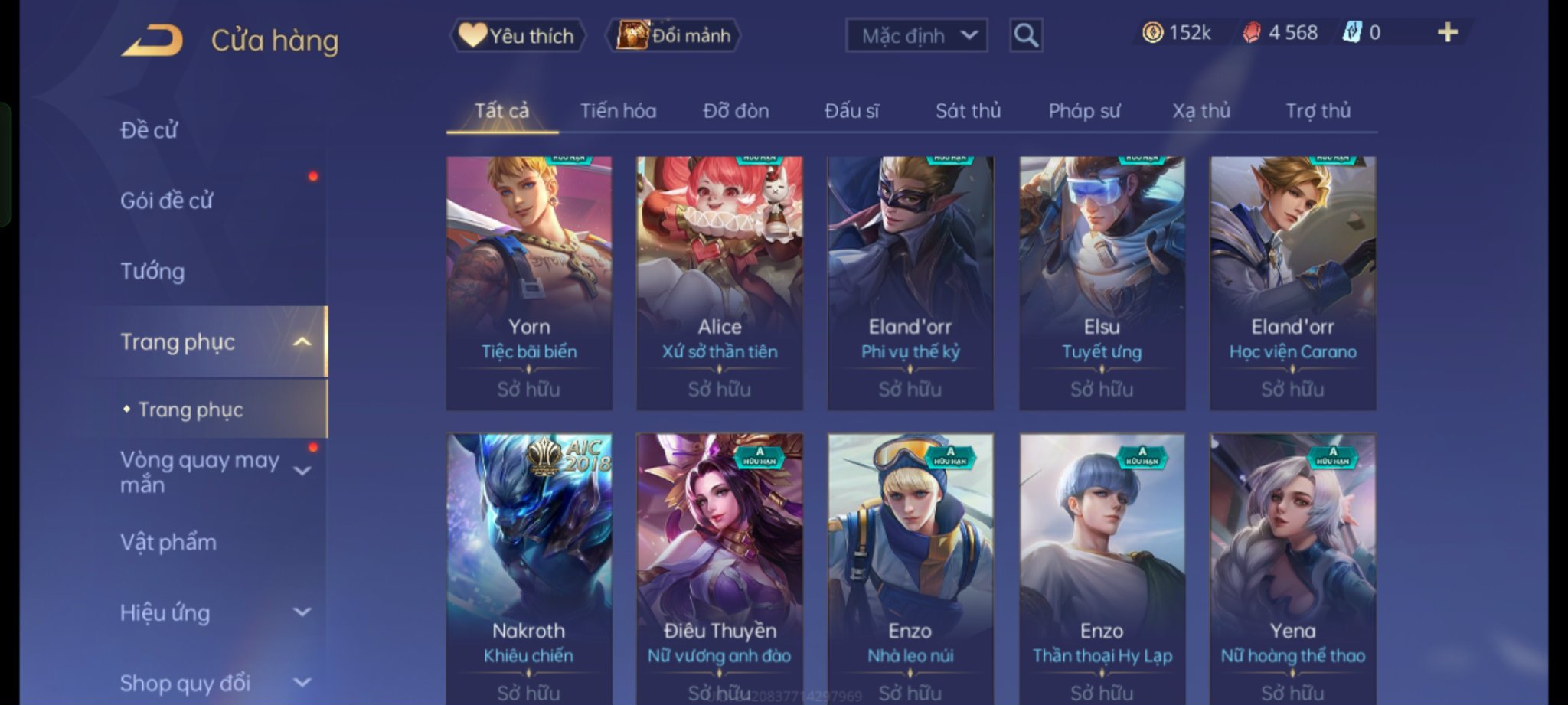This screenshot has height=705, width=1568.
Task: Switch to the Tiến hóa tab
Action: tap(618, 111)
